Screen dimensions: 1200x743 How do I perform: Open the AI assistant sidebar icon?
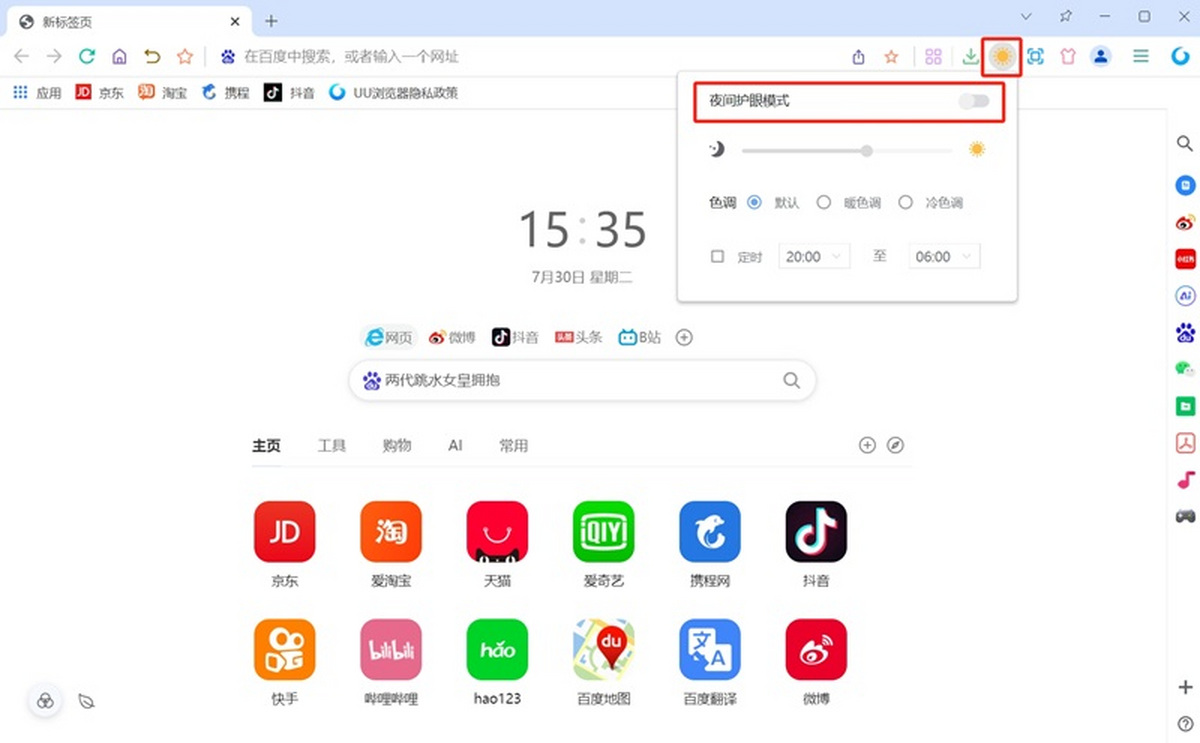(x=1185, y=296)
